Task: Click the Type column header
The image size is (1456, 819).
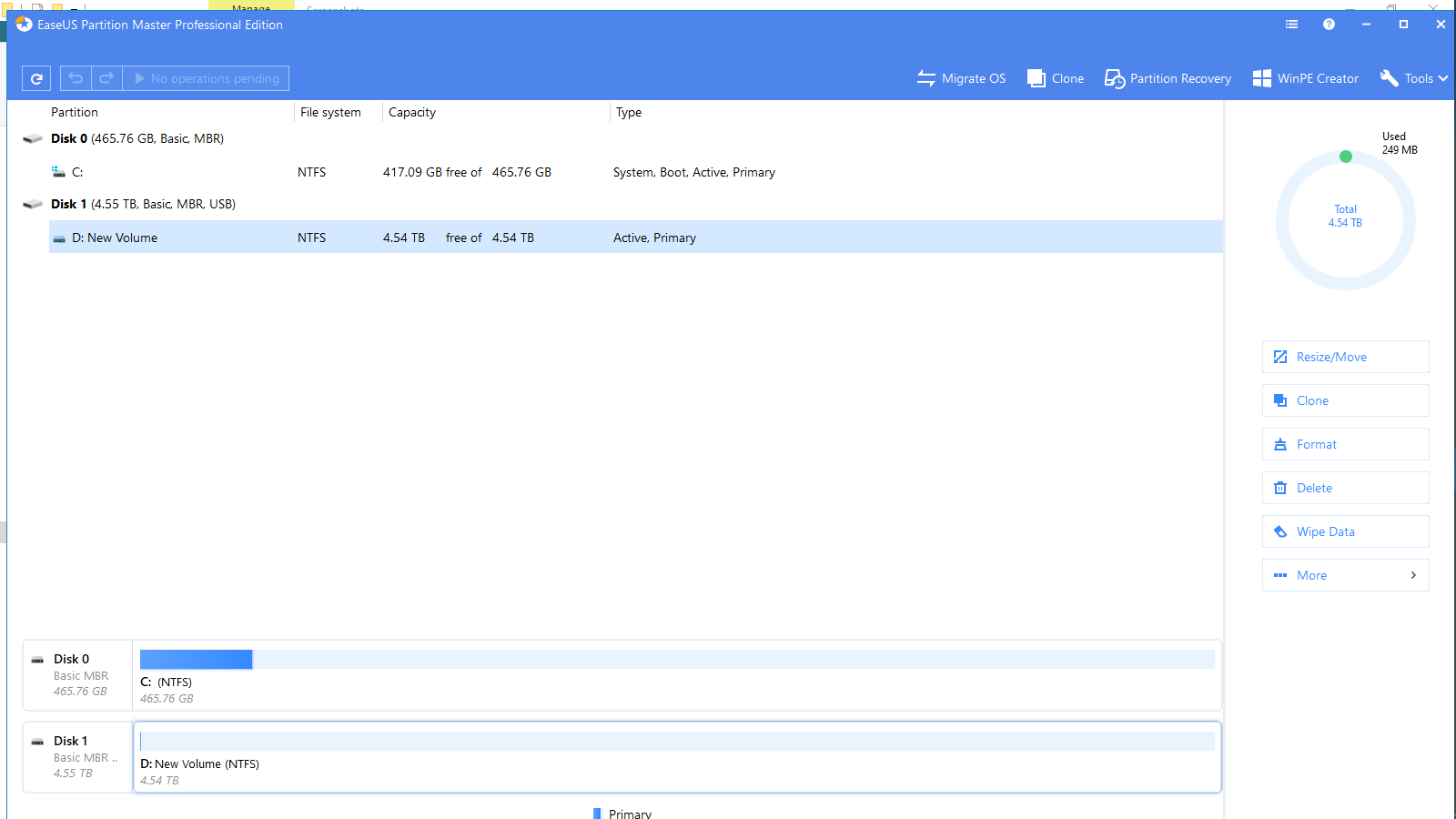Action: click(629, 112)
